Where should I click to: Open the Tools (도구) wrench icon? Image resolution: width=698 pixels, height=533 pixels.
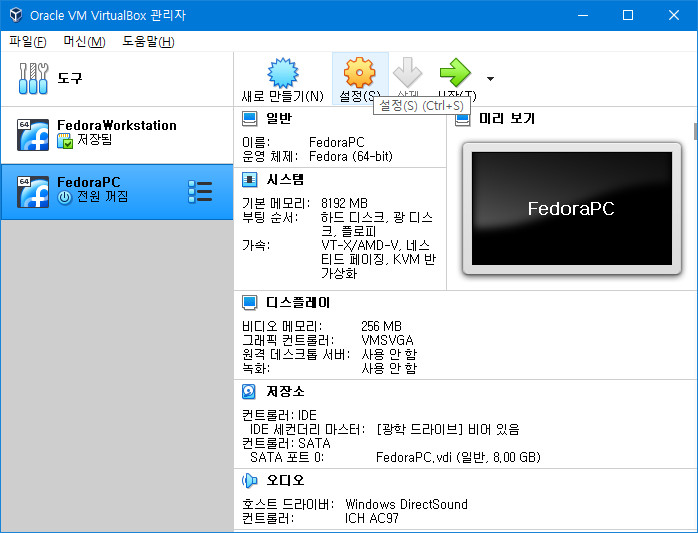point(33,78)
